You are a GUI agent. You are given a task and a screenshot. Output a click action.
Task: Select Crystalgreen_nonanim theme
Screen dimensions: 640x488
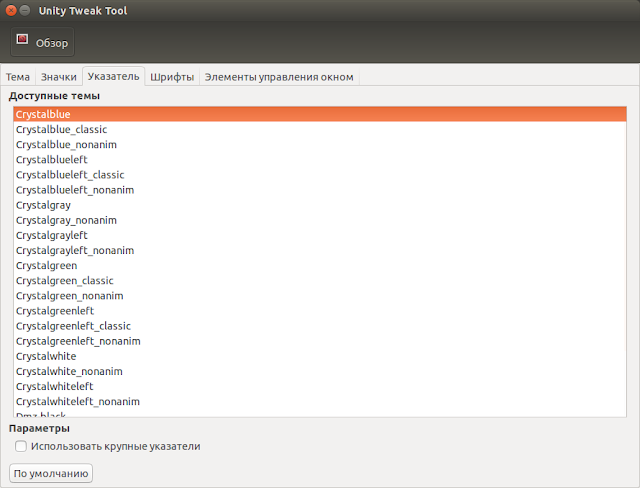pos(320,295)
